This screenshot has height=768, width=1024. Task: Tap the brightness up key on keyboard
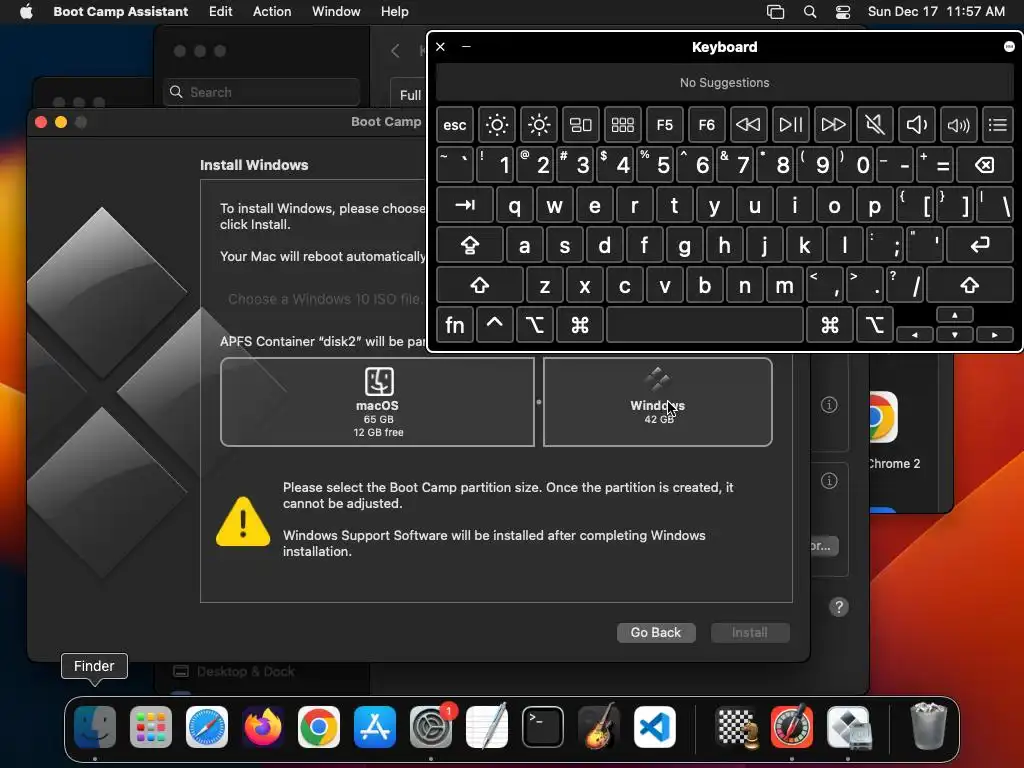click(x=539, y=125)
